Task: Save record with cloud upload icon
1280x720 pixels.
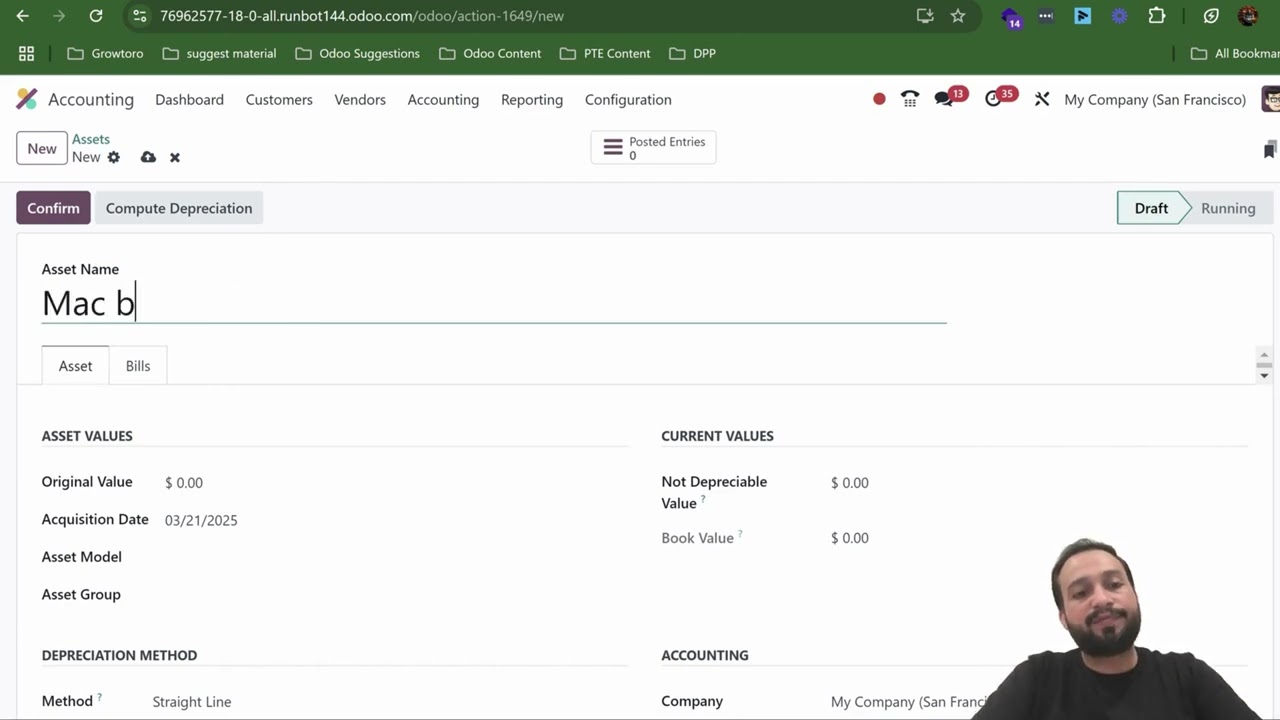Action: tap(148, 157)
